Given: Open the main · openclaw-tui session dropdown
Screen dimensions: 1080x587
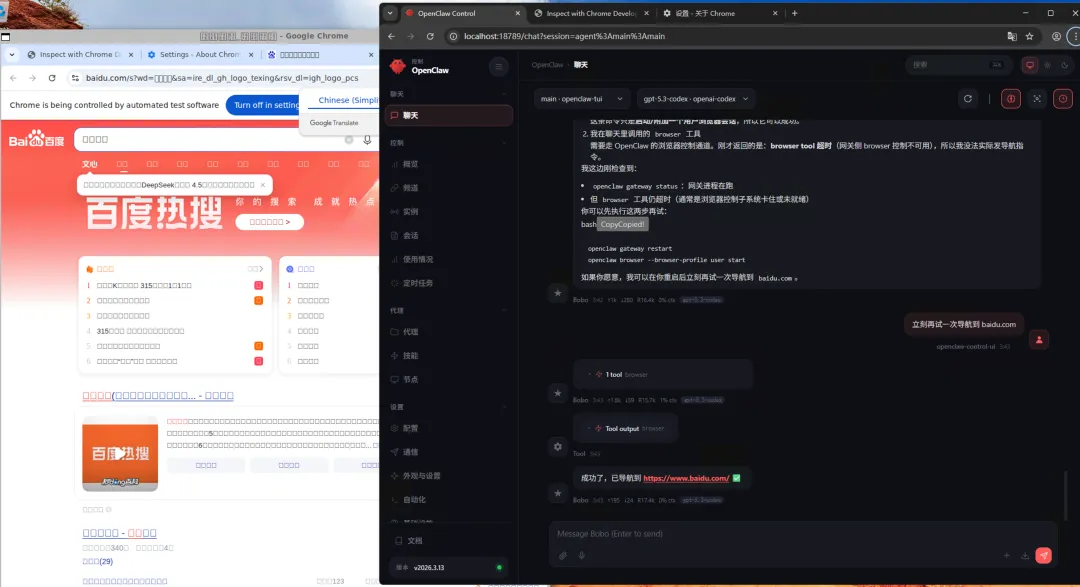Looking at the screenshot, I should coord(582,99).
